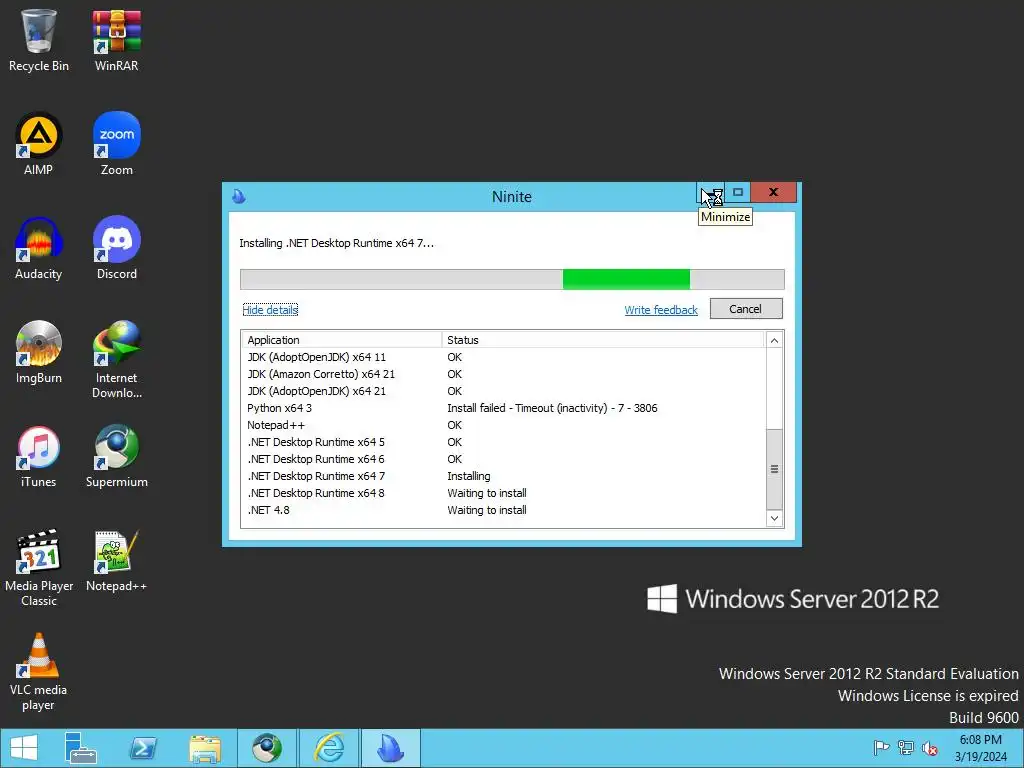Select the Notepad++ desktop shortcut
This screenshot has width=1024, height=768.
[x=116, y=561]
